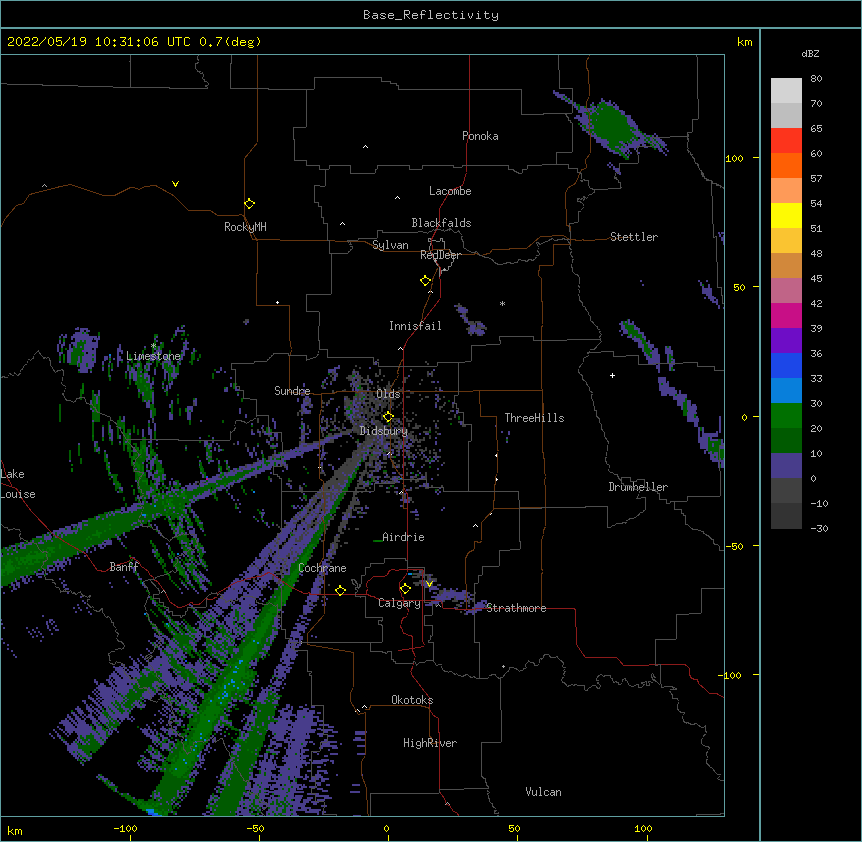Click the Lacombe city label

(450, 191)
